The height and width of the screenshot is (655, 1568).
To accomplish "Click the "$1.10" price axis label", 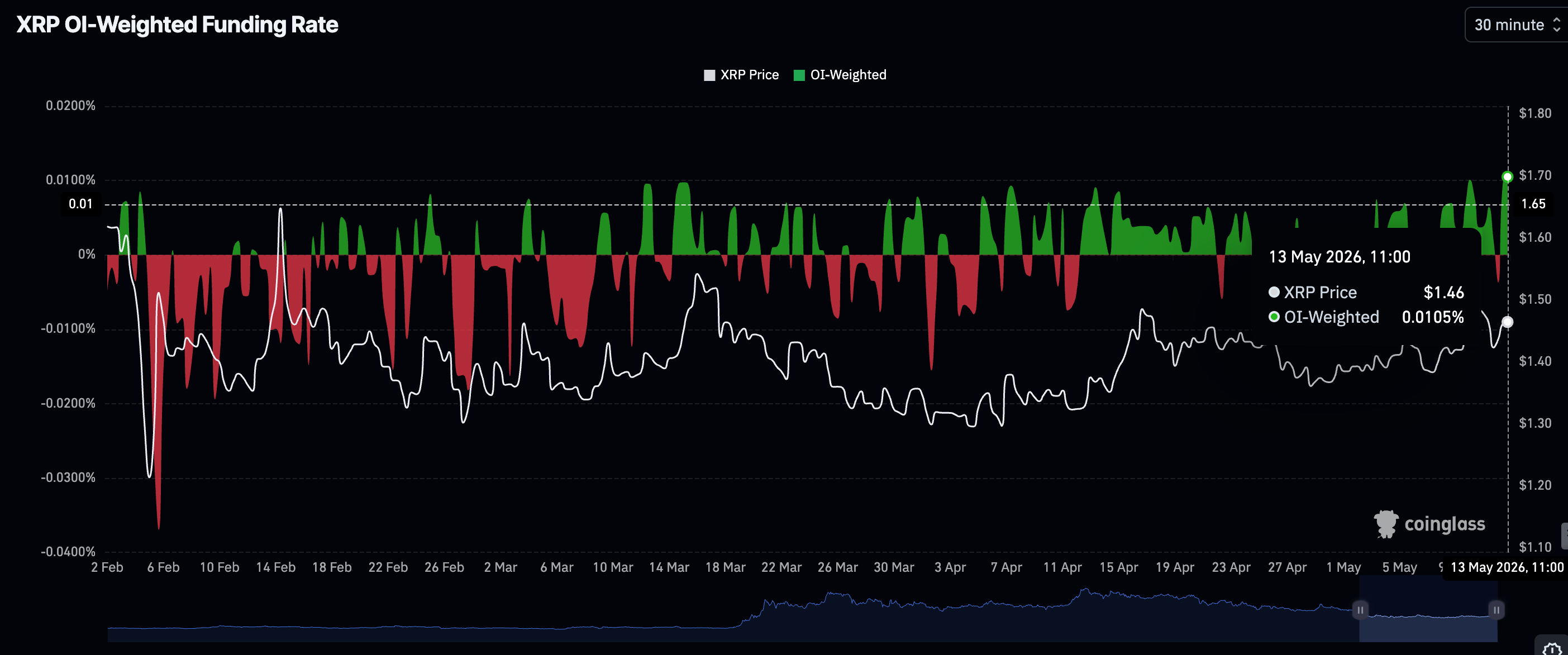I will pos(1535,547).
